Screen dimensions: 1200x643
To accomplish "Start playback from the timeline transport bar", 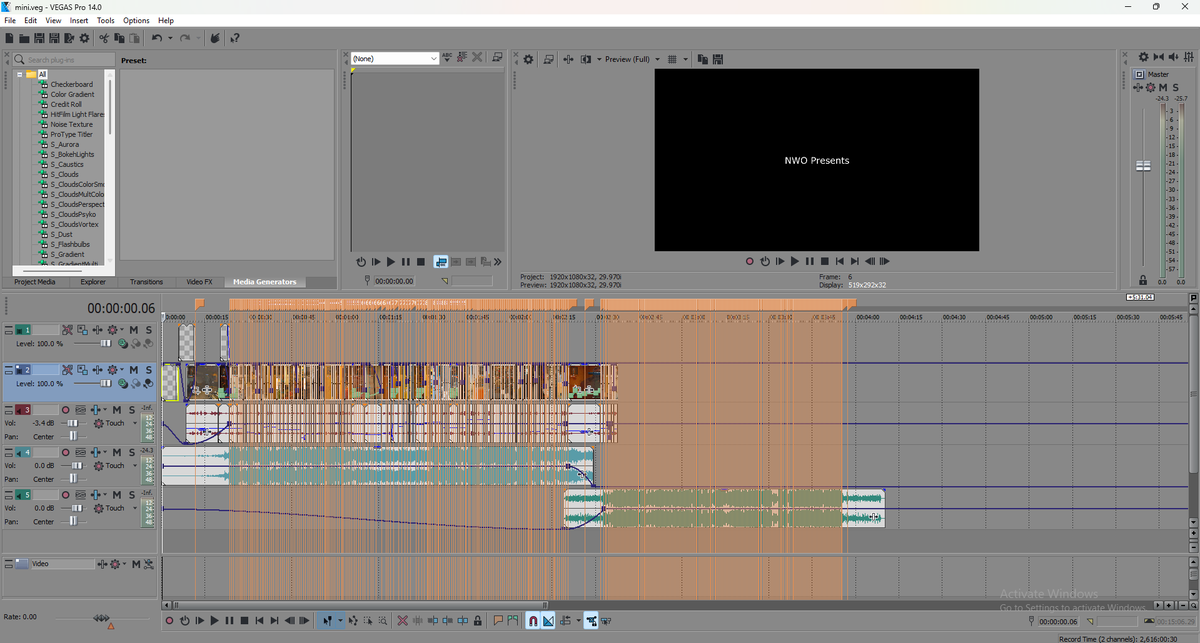I will [214, 621].
